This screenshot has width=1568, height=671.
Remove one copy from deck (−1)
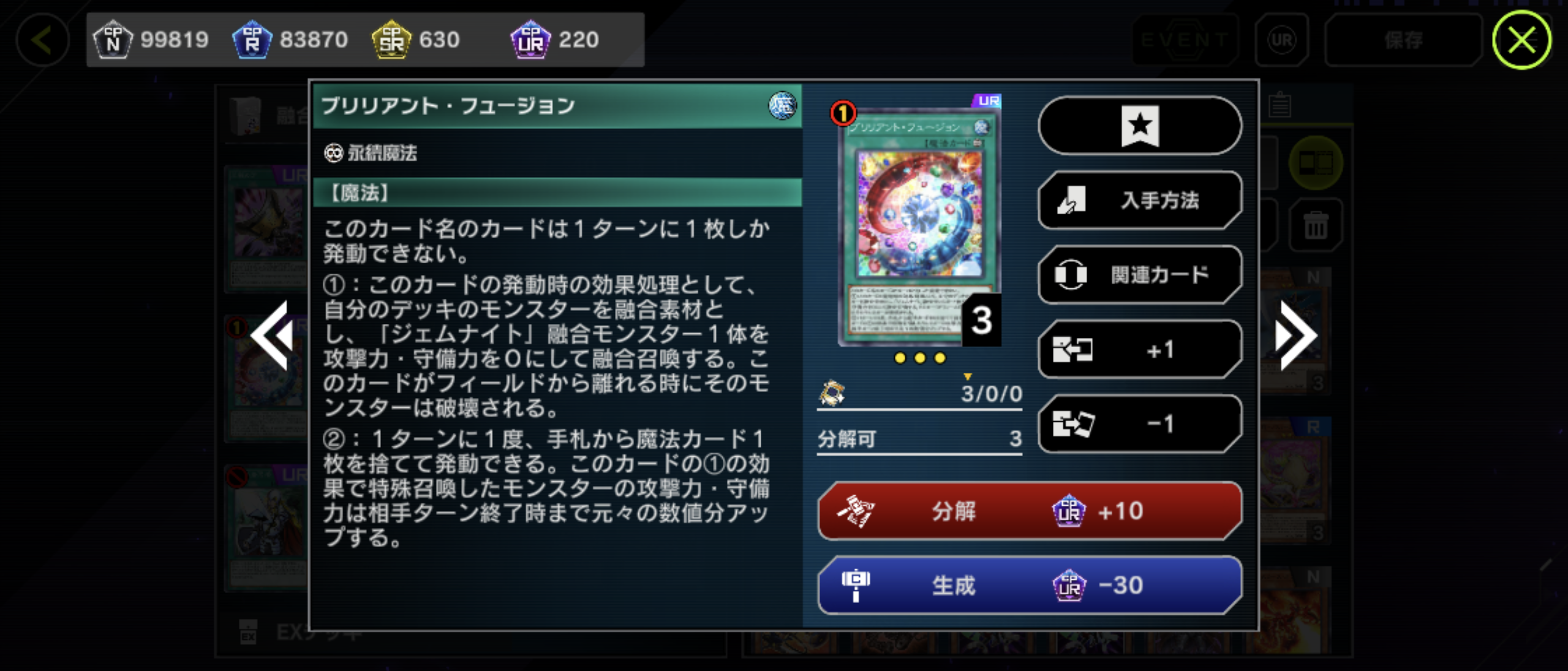coord(1140,424)
